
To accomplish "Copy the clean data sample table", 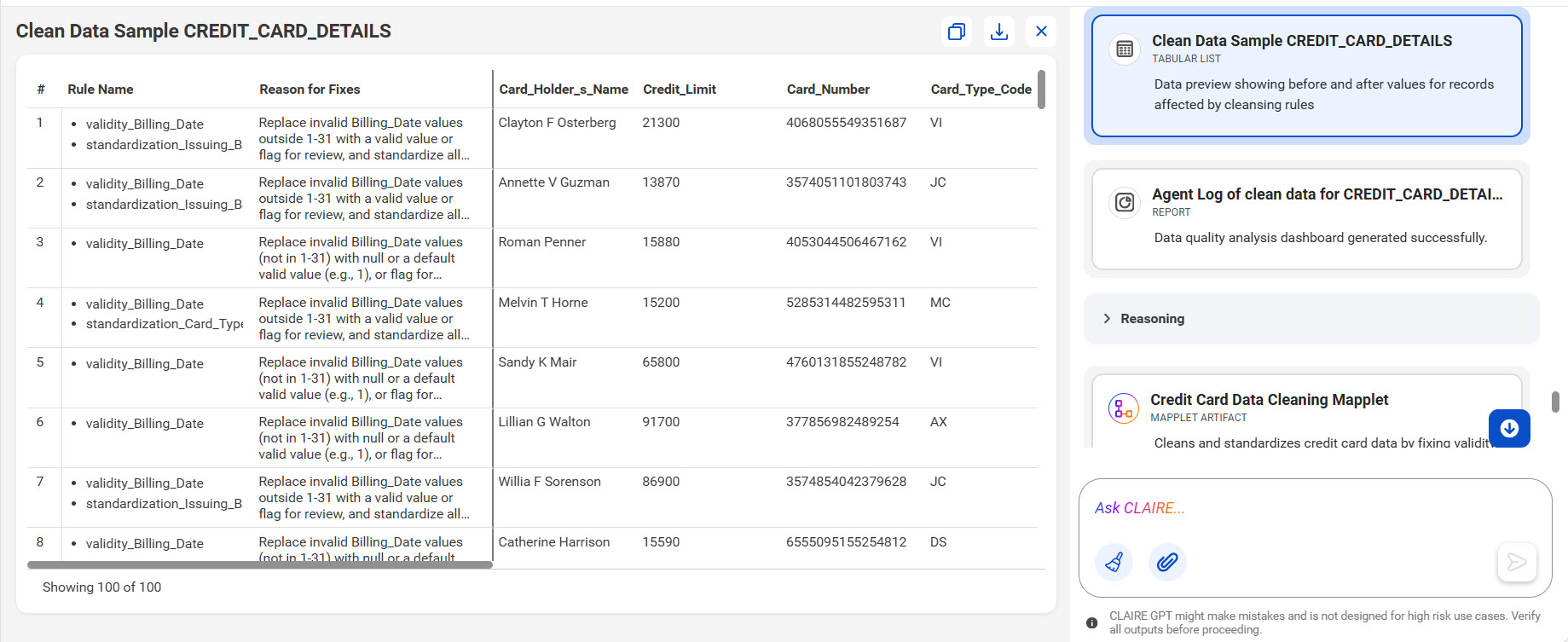I will pyautogui.click(x=957, y=32).
